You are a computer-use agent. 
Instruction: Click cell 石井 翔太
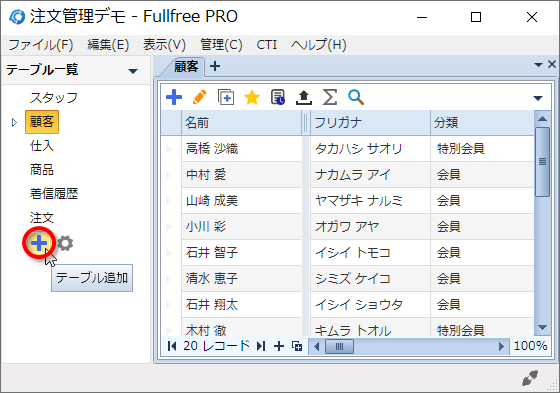click(242, 305)
